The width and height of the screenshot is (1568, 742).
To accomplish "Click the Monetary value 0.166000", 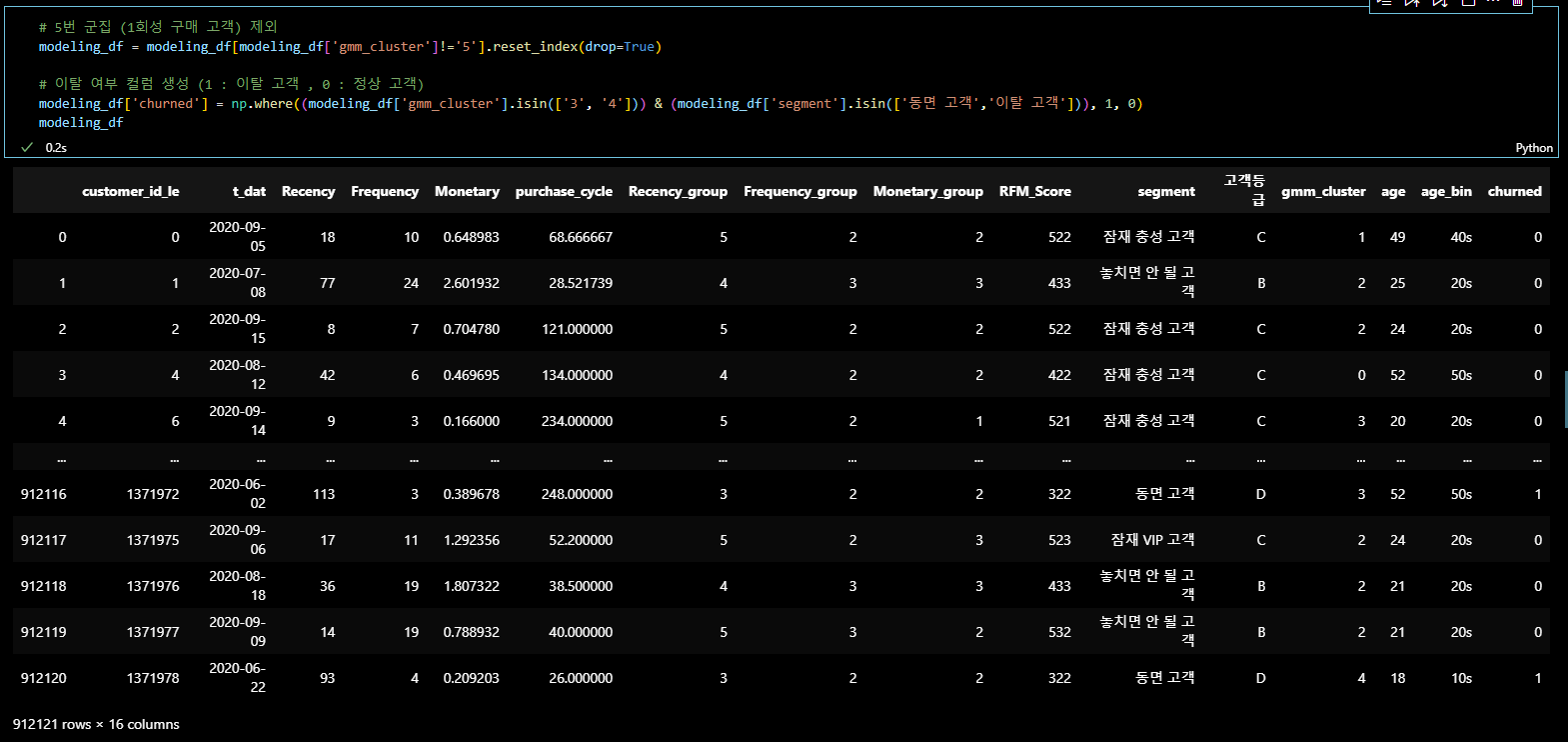I will (x=471, y=421).
